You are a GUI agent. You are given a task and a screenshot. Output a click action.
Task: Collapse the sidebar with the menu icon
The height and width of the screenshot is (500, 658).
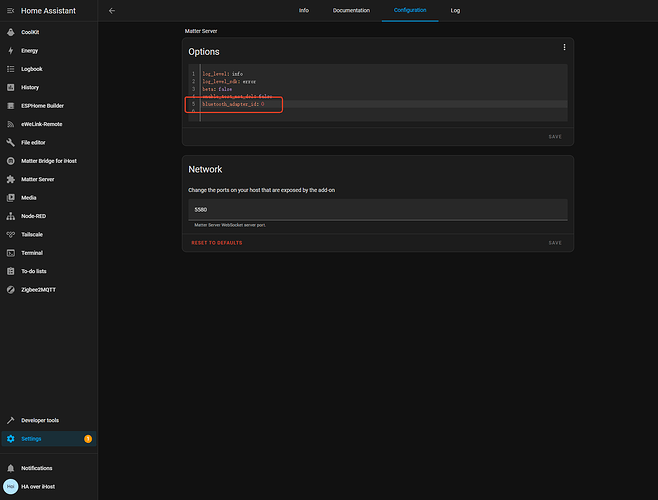[x=10, y=10]
